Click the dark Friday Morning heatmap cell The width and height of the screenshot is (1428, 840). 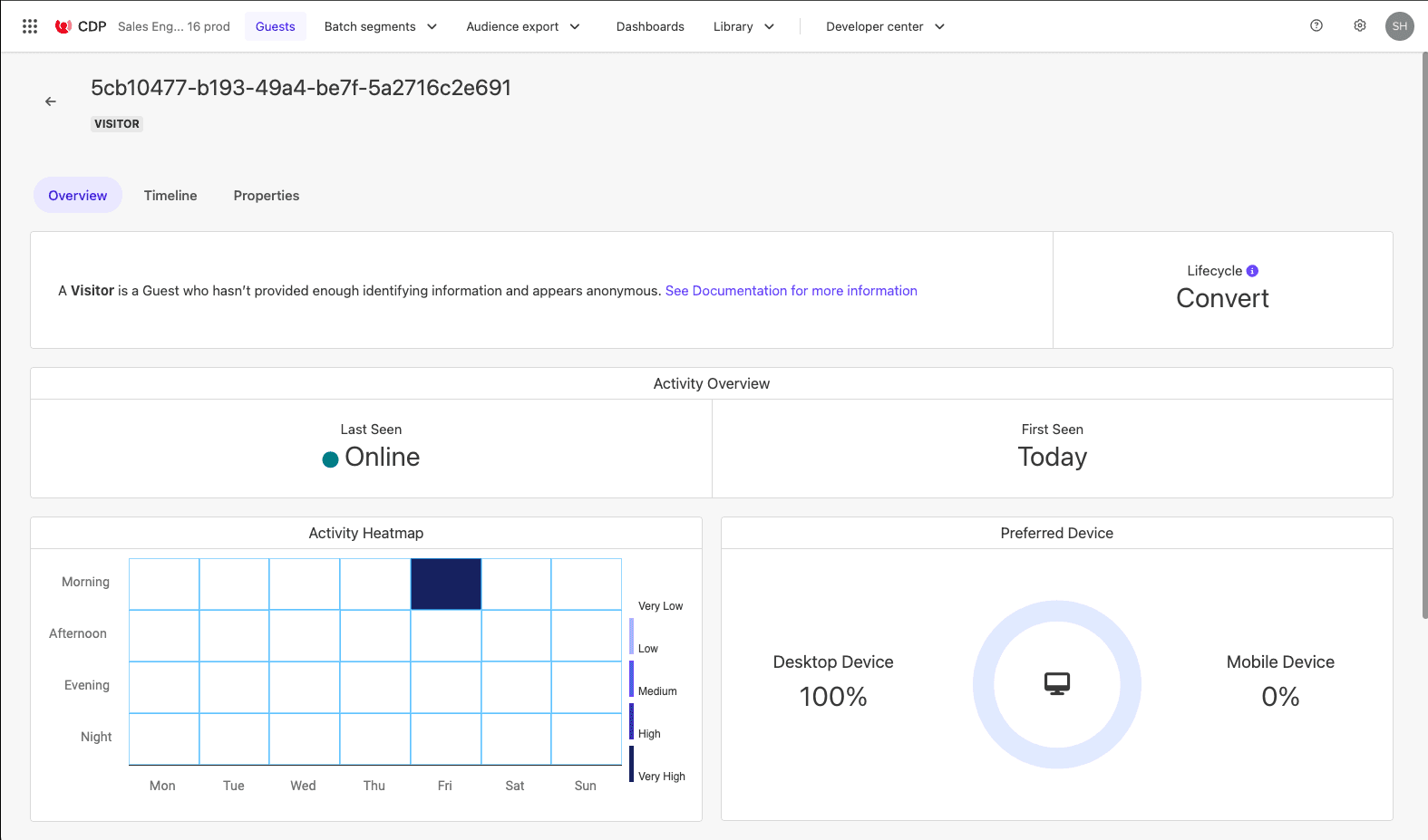[445, 584]
